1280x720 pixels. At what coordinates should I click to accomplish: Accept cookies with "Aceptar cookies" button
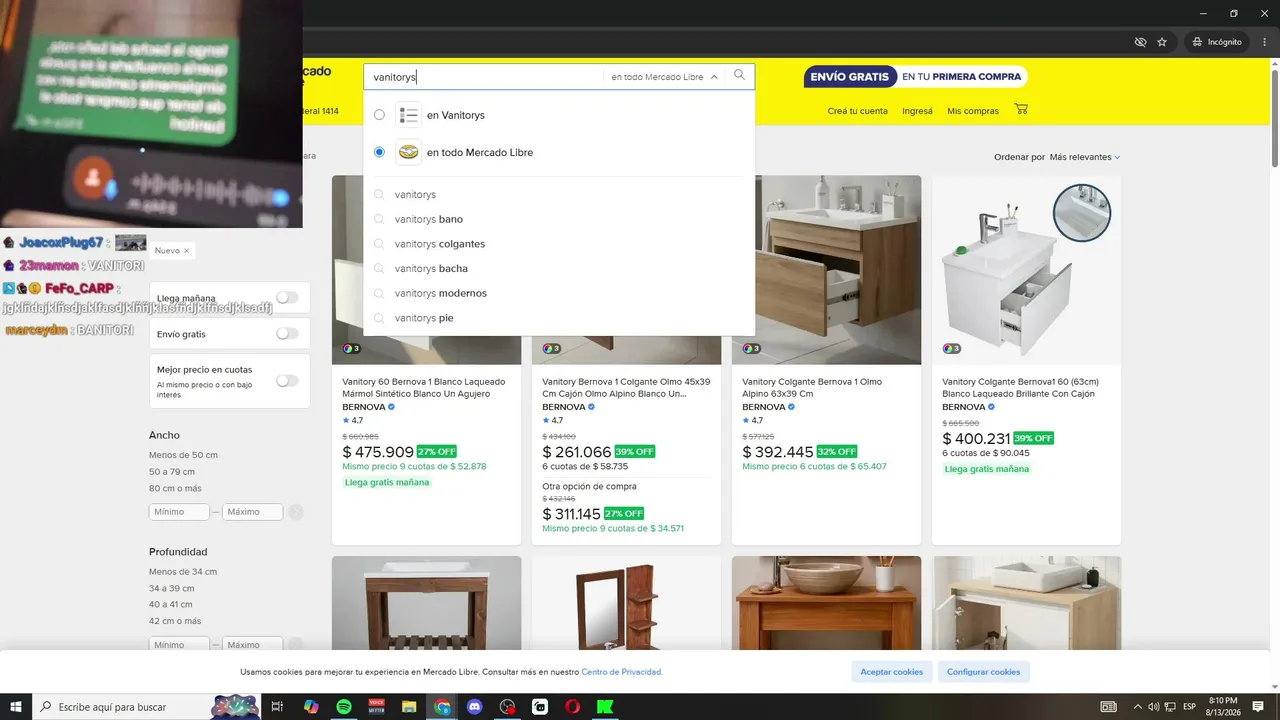892,672
